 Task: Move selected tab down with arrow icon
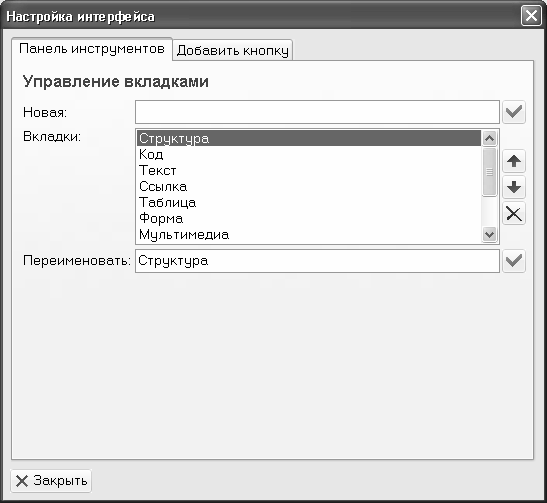tap(514, 187)
